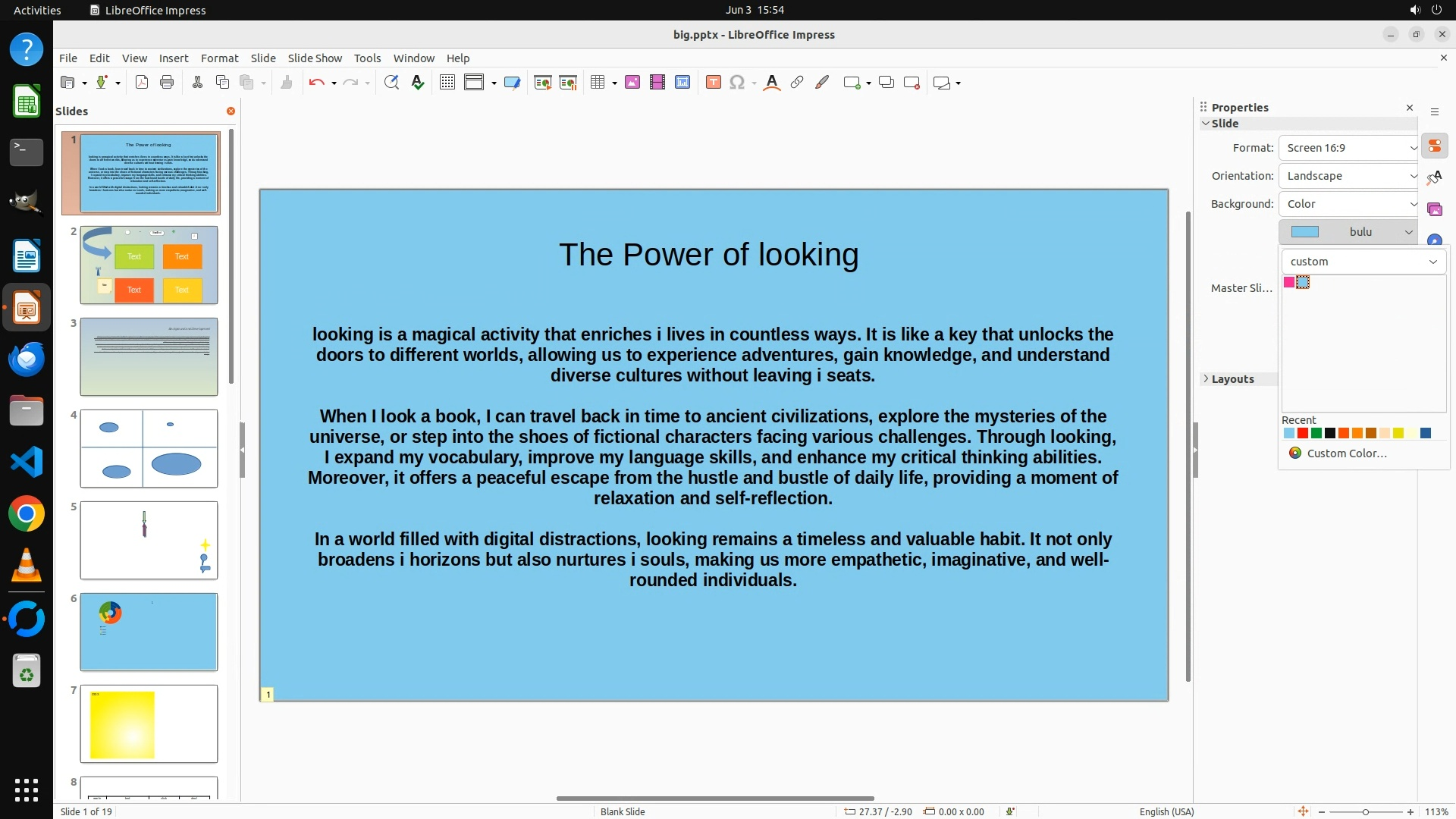Hide the sidebar using its handle
The width and height of the screenshot is (1456, 819).
click(x=1195, y=450)
